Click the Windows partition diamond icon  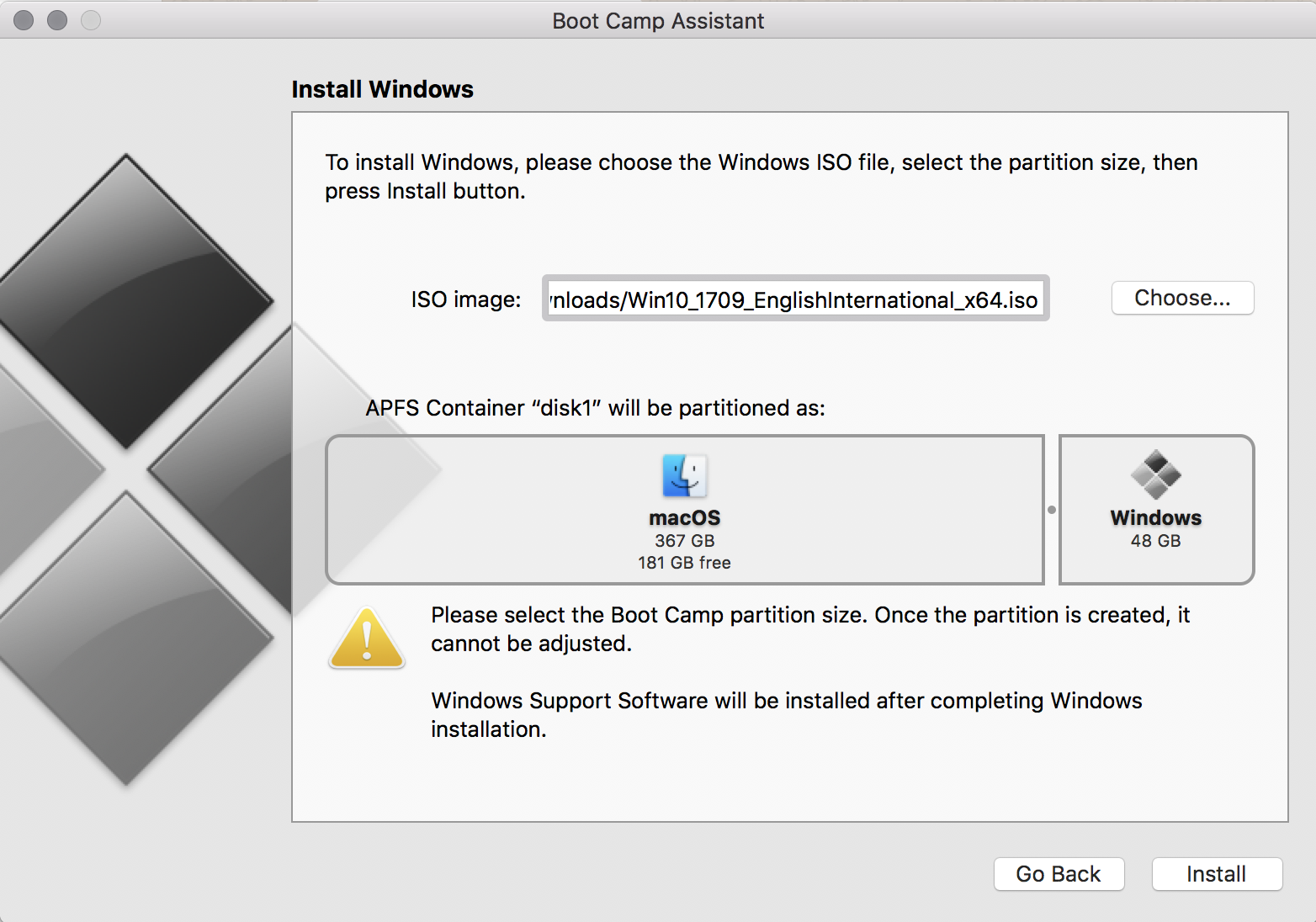coord(1156,474)
